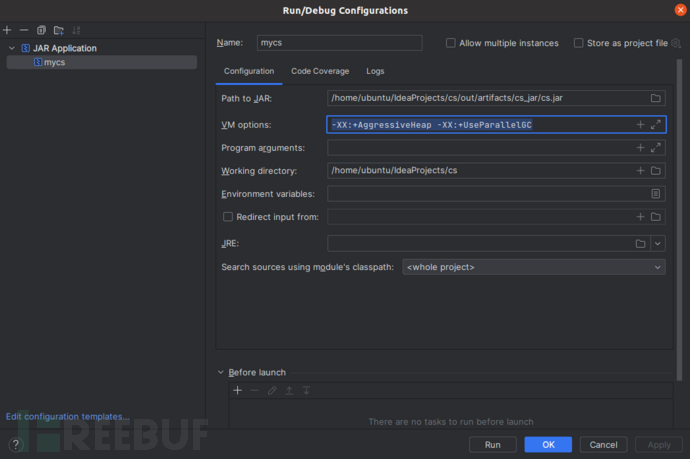690x459 pixels.
Task: Switch to the Code Coverage tab
Action: click(320, 71)
